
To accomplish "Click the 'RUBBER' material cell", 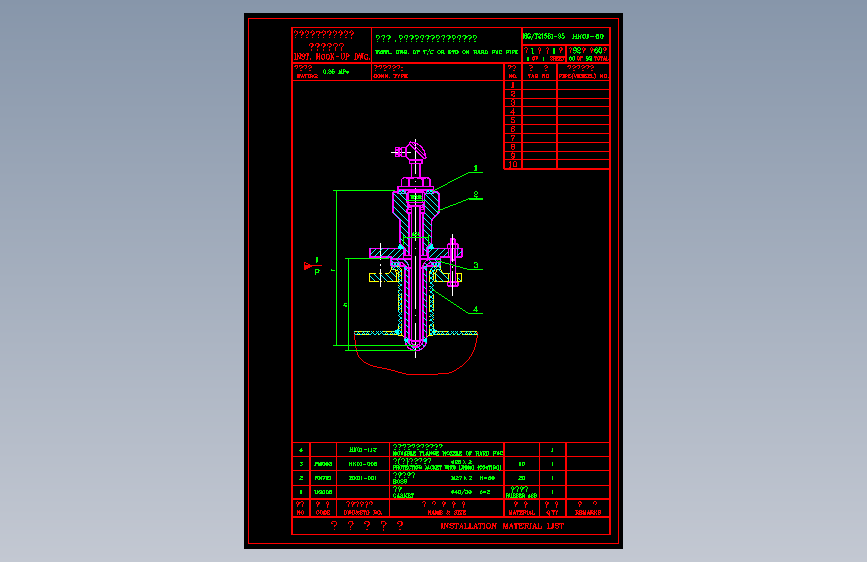I will click(521, 496).
